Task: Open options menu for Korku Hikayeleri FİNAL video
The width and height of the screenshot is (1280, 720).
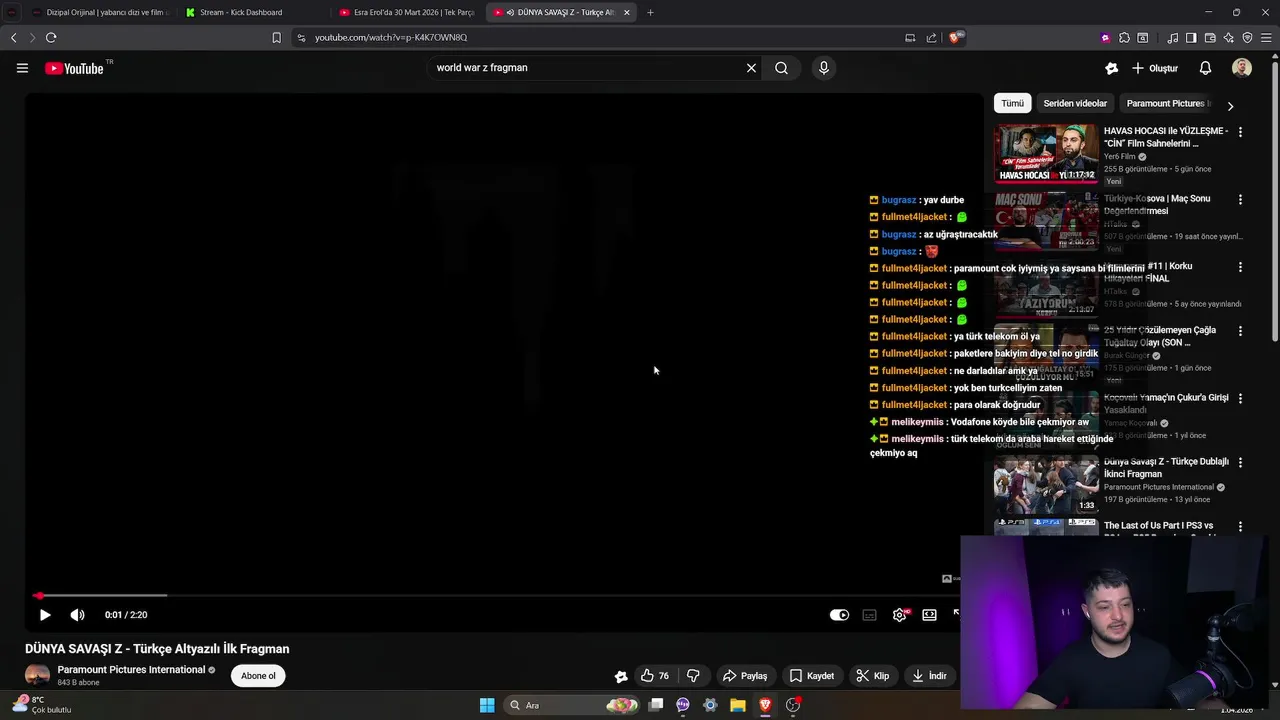Action: [1240, 268]
